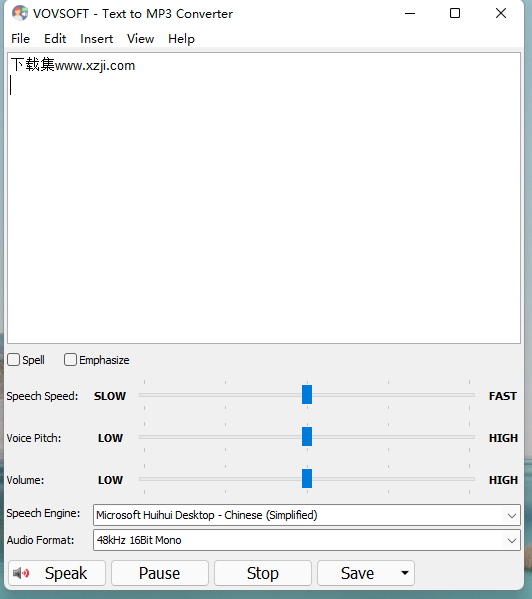
Task: Click the FAST label beside the speed slider
Action: coord(503,396)
